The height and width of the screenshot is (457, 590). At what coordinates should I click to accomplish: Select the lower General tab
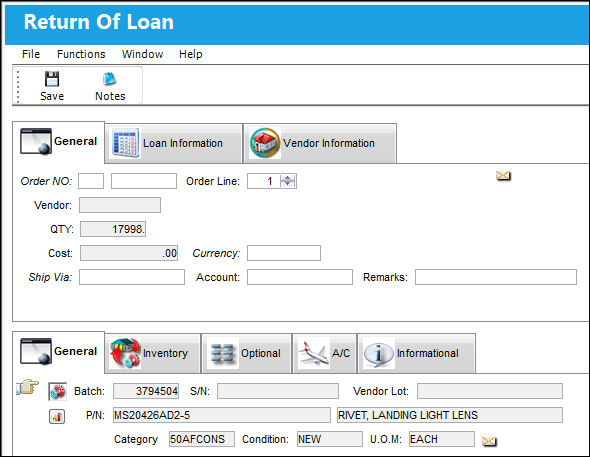point(59,351)
